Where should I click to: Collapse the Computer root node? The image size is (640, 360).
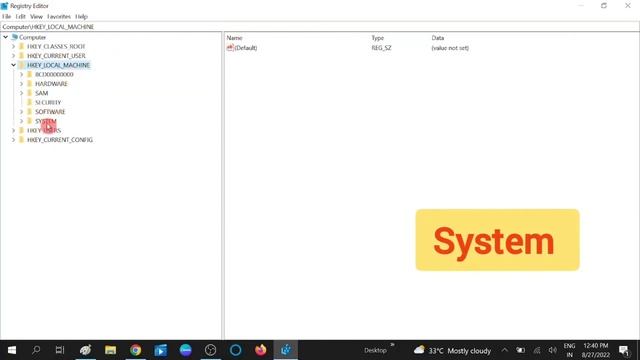tap(6, 37)
